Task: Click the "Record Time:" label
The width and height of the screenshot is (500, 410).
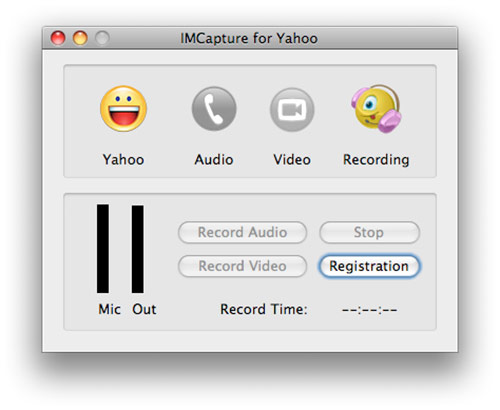Action: pos(264,309)
